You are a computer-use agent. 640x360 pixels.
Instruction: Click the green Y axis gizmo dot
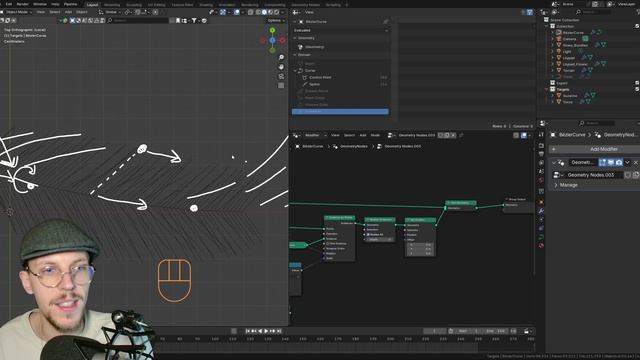pyautogui.click(x=272, y=30)
